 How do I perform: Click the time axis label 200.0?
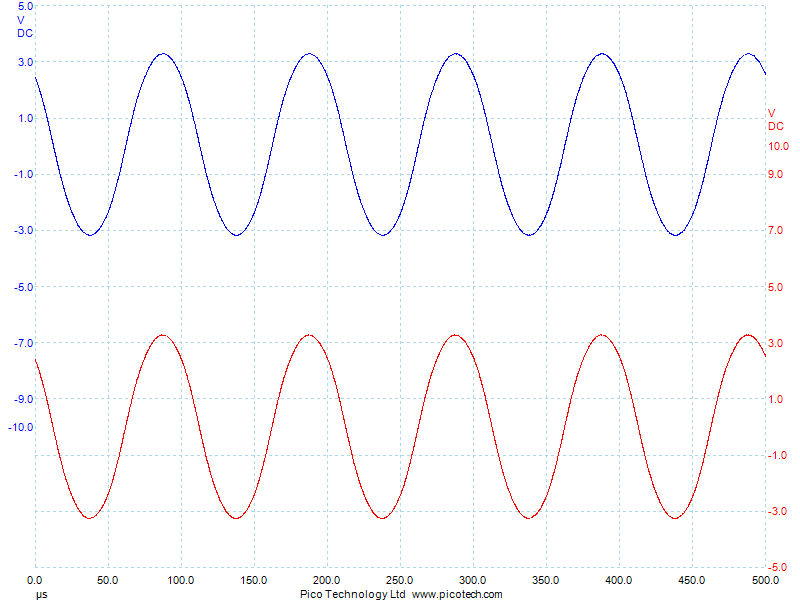327,580
